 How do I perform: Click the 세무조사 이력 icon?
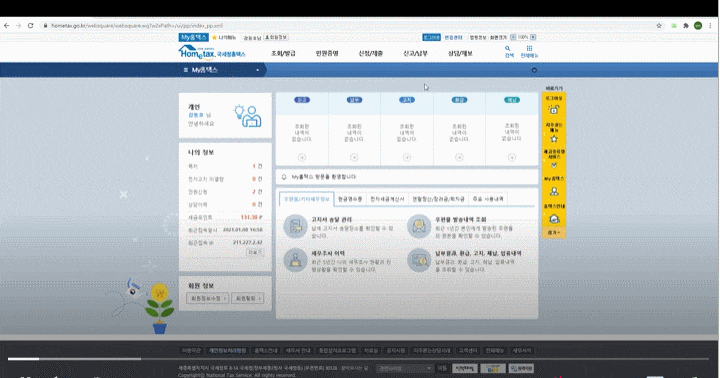pos(295,260)
